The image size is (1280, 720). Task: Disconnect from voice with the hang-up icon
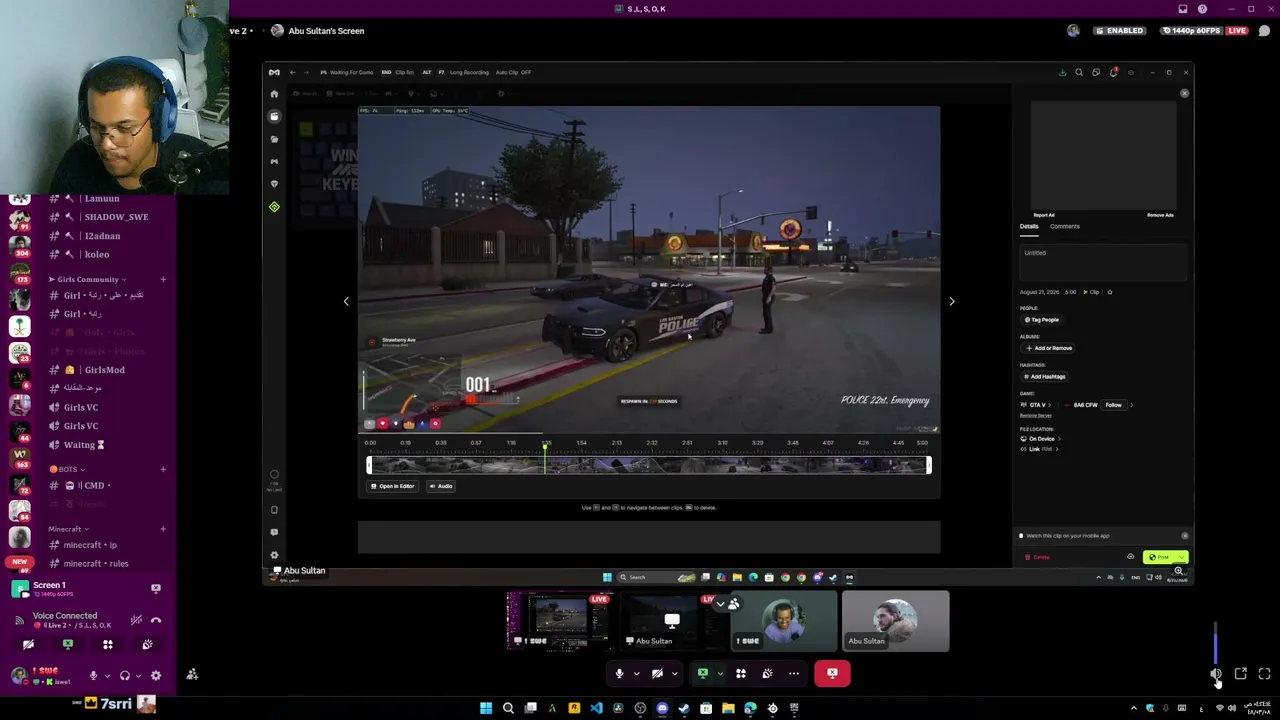(x=156, y=620)
